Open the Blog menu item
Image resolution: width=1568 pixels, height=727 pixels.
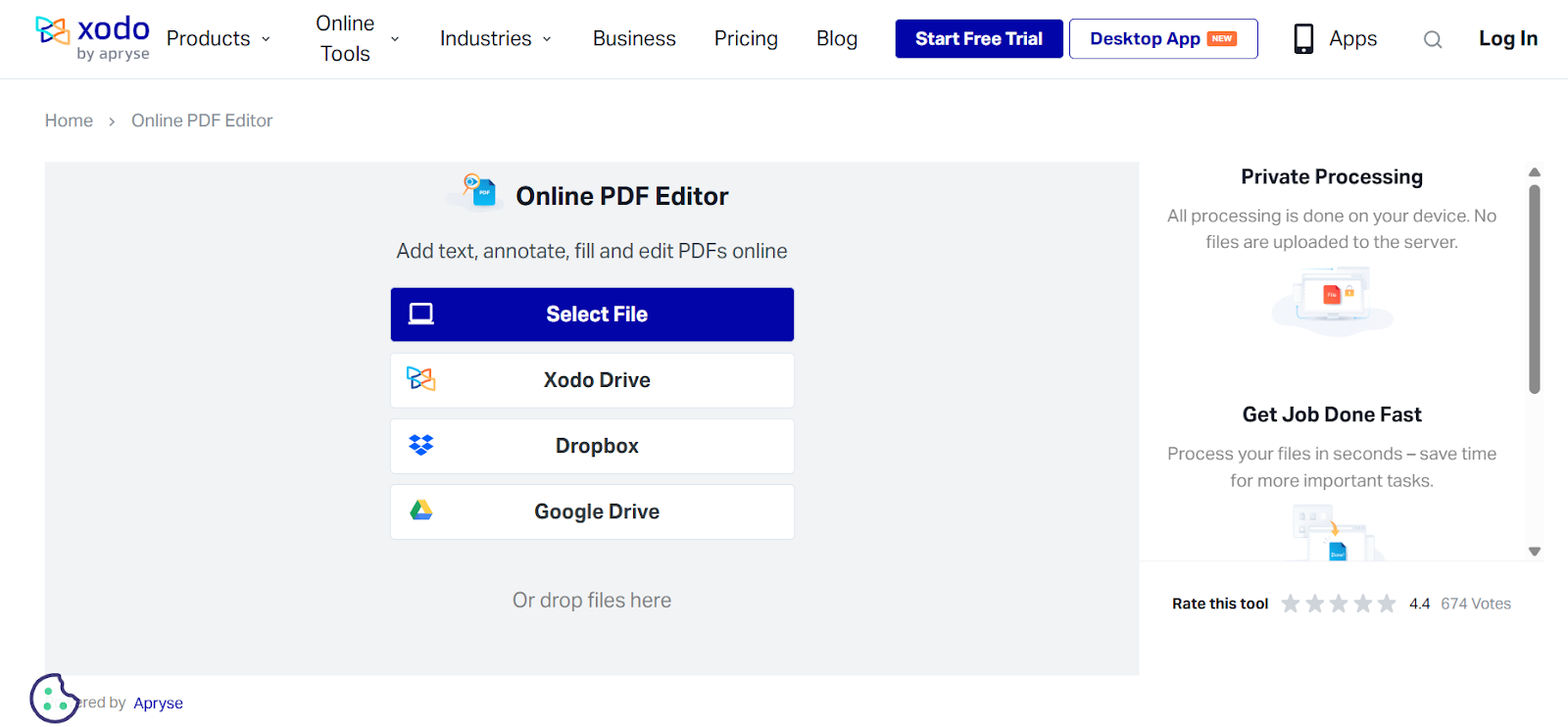(836, 38)
